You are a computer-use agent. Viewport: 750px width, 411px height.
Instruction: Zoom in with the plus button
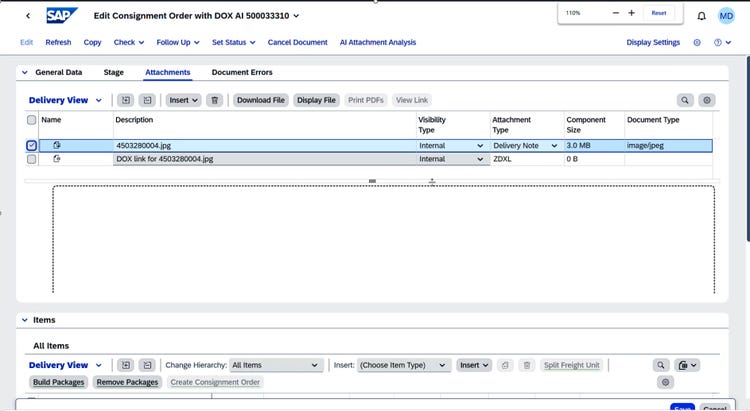point(631,13)
